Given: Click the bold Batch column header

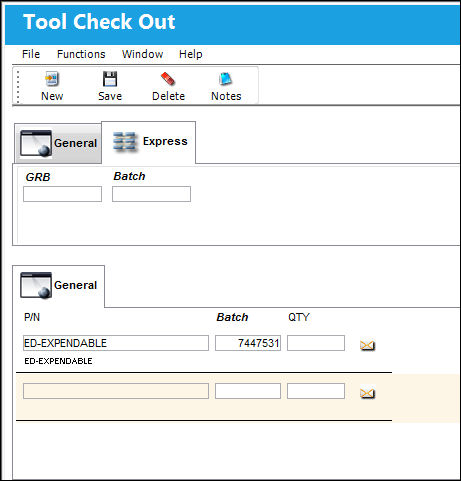Looking at the screenshot, I should tap(232, 317).
